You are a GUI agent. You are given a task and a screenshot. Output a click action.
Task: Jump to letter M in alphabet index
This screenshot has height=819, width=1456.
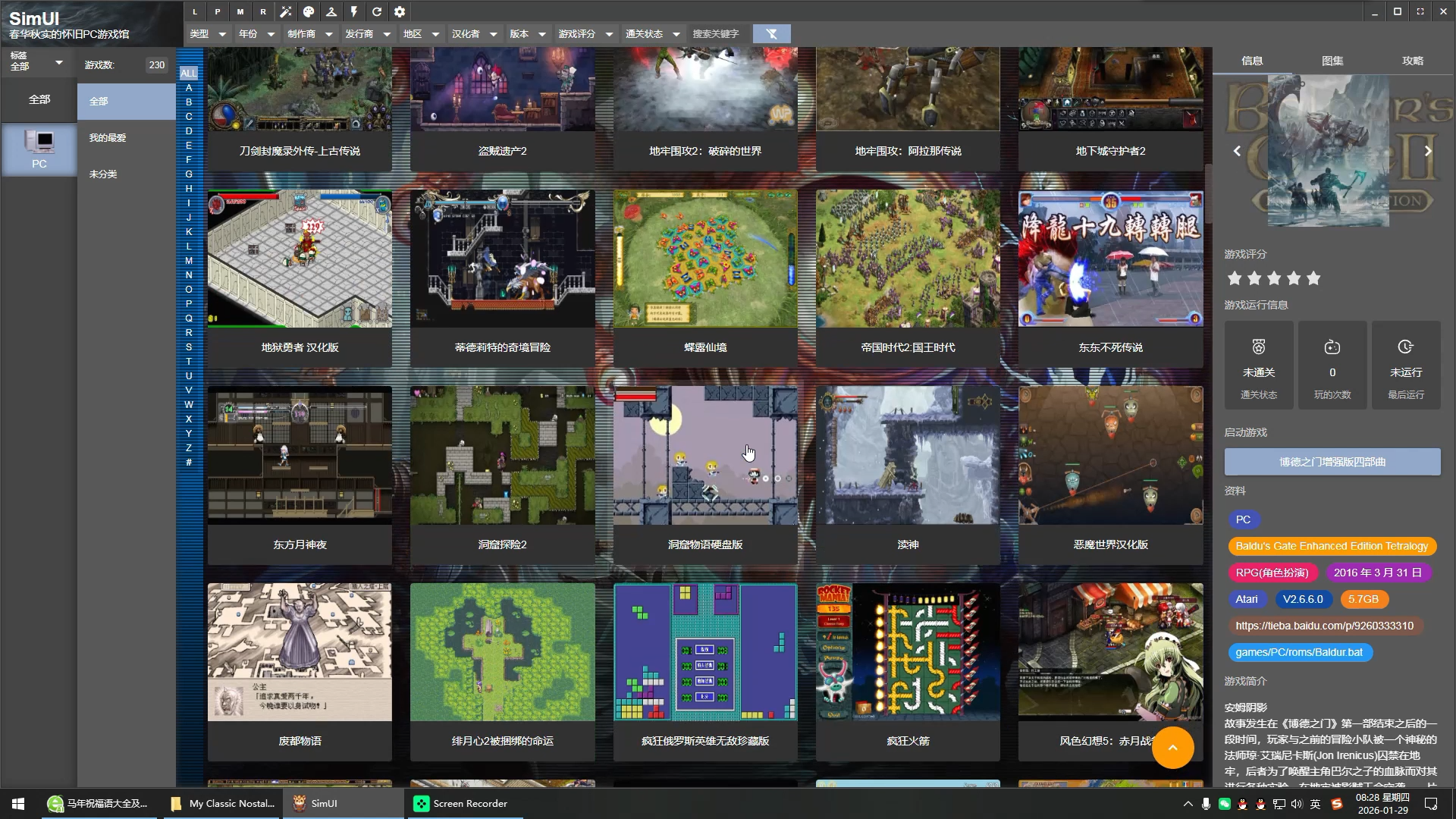189,260
